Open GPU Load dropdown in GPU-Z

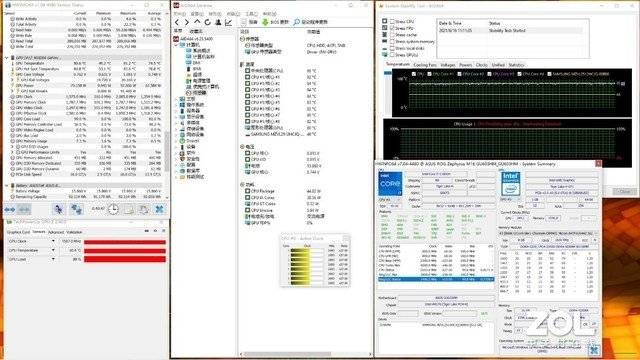[x=53, y=259]
